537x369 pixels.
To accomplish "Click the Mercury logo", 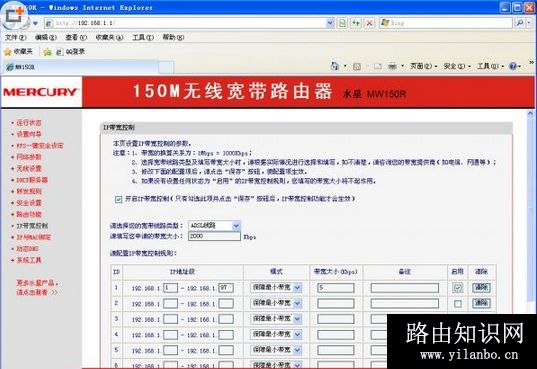I will tap(41, 92).
